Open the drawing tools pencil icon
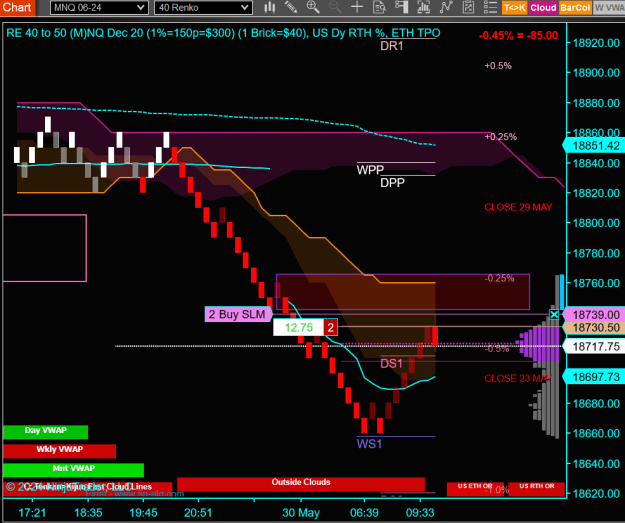Image resolution: width=625 pixels, height=523 pixels. (291, 7)
